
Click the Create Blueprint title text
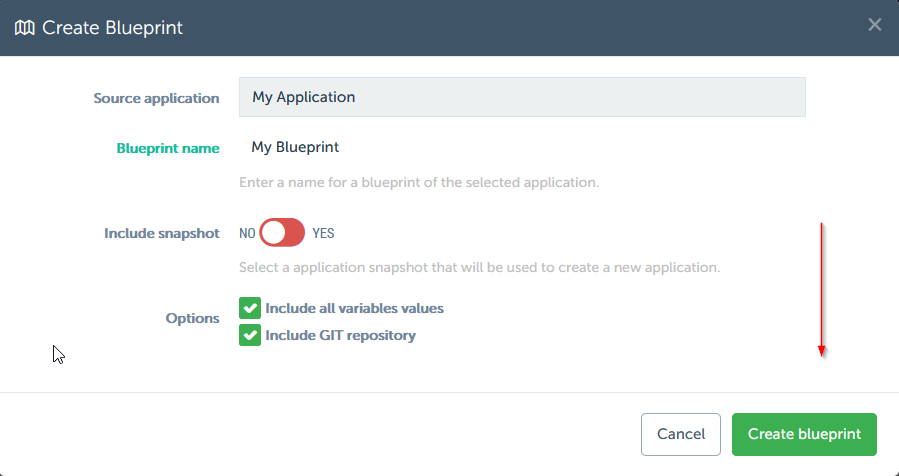[112, 28]
